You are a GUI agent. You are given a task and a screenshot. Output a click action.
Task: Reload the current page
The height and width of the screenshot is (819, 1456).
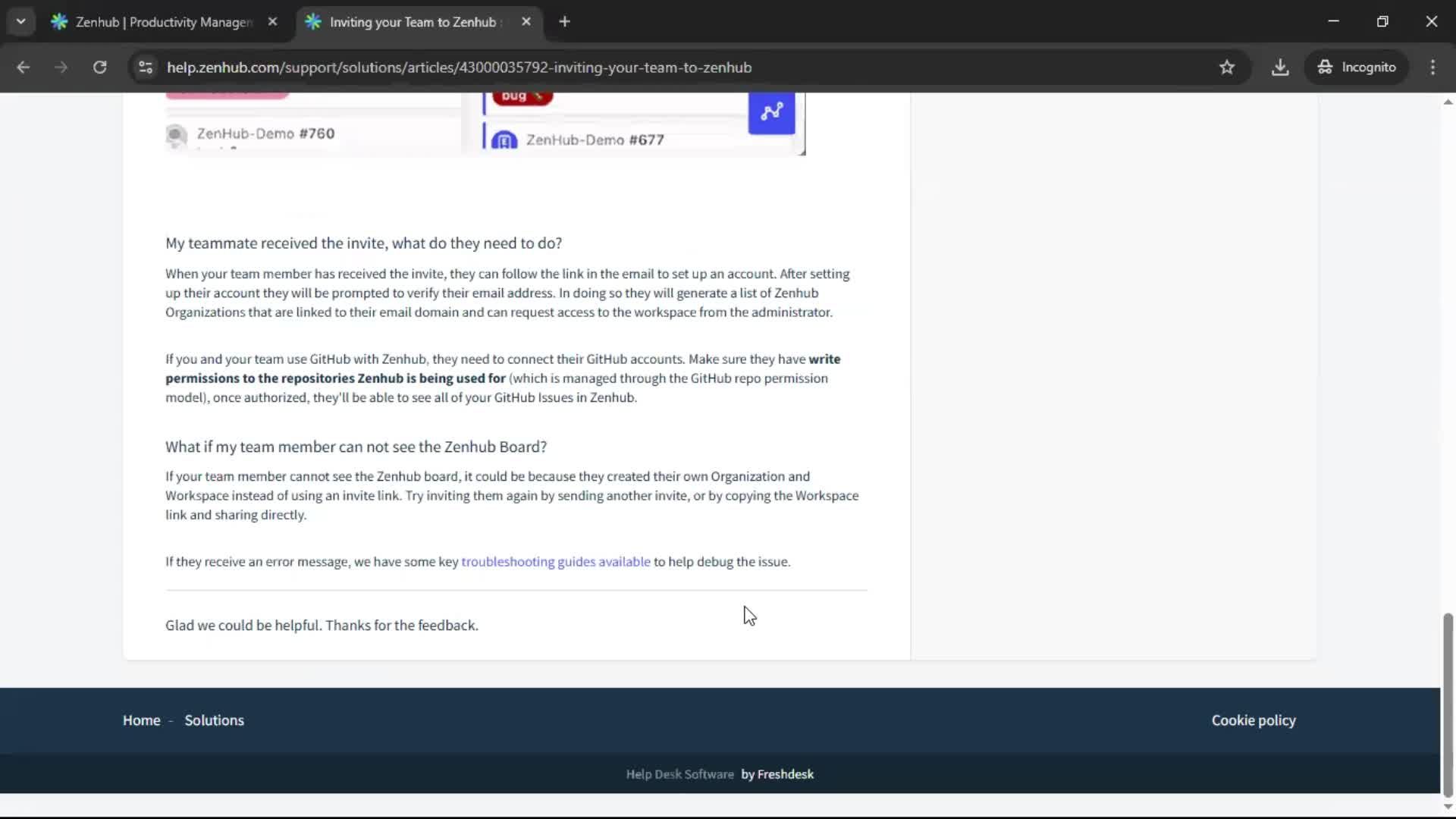coord(99,67)
